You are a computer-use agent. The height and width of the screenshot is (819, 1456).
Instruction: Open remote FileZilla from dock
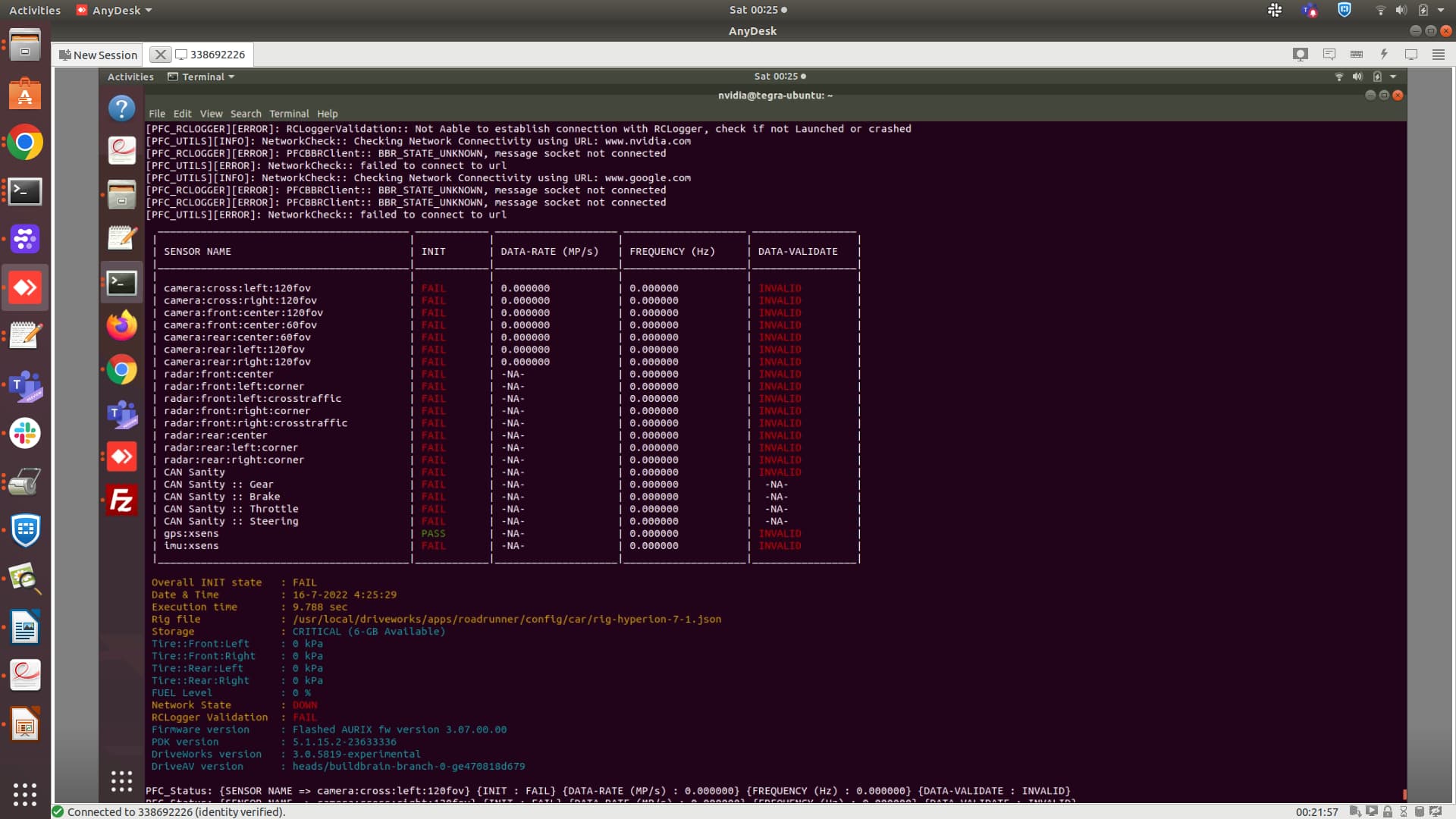(x=121, y=500)
